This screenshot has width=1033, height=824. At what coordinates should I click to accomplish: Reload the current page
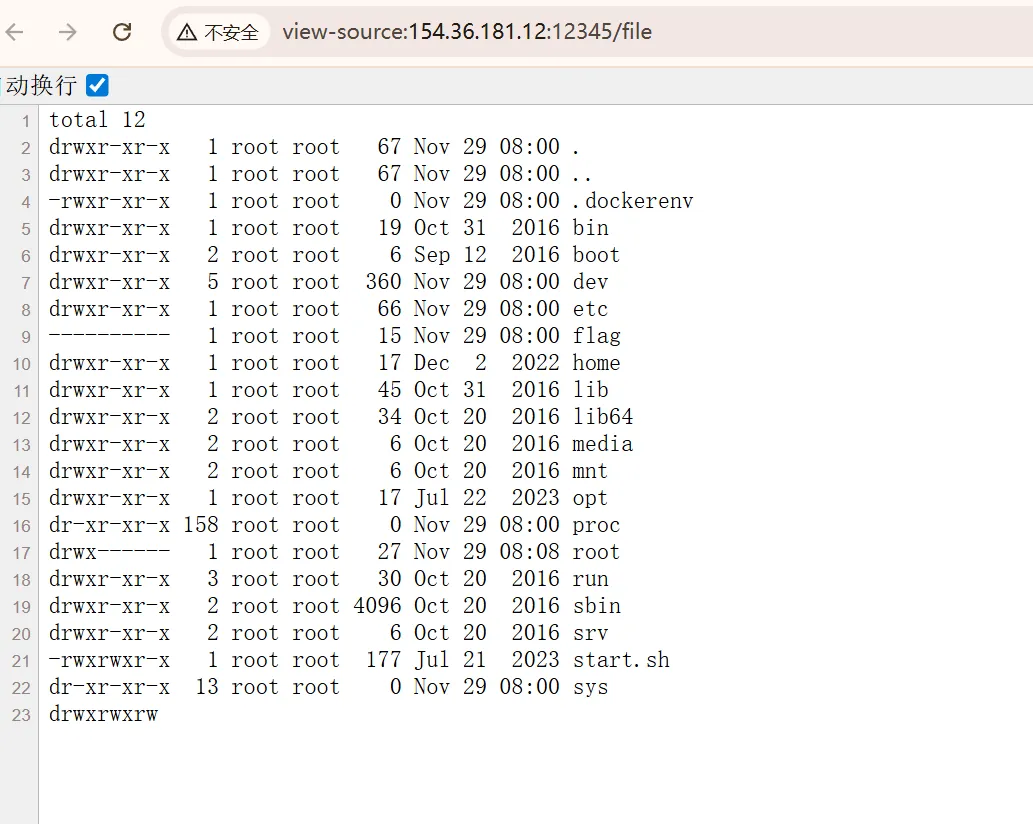122,32
